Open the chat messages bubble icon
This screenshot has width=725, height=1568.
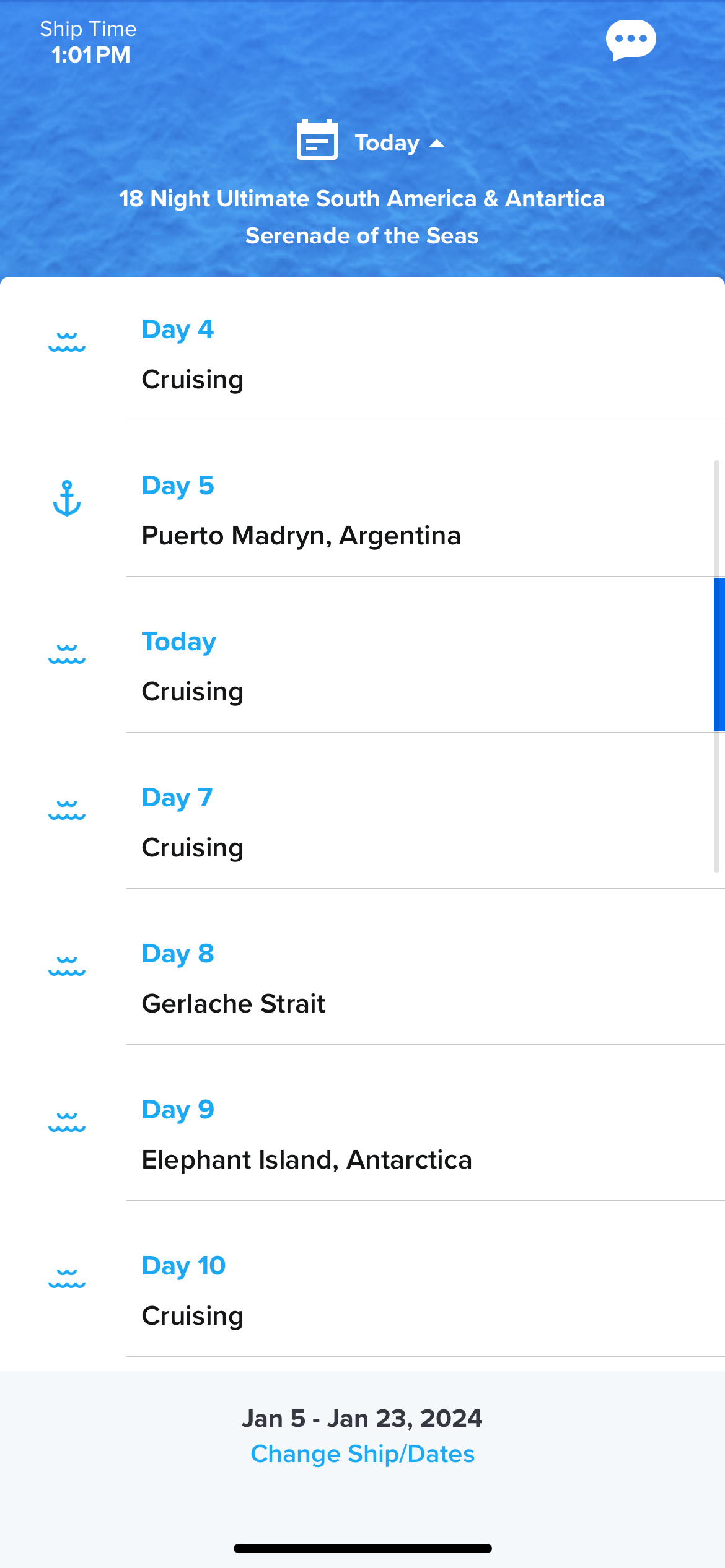click(x=631, y=40)
